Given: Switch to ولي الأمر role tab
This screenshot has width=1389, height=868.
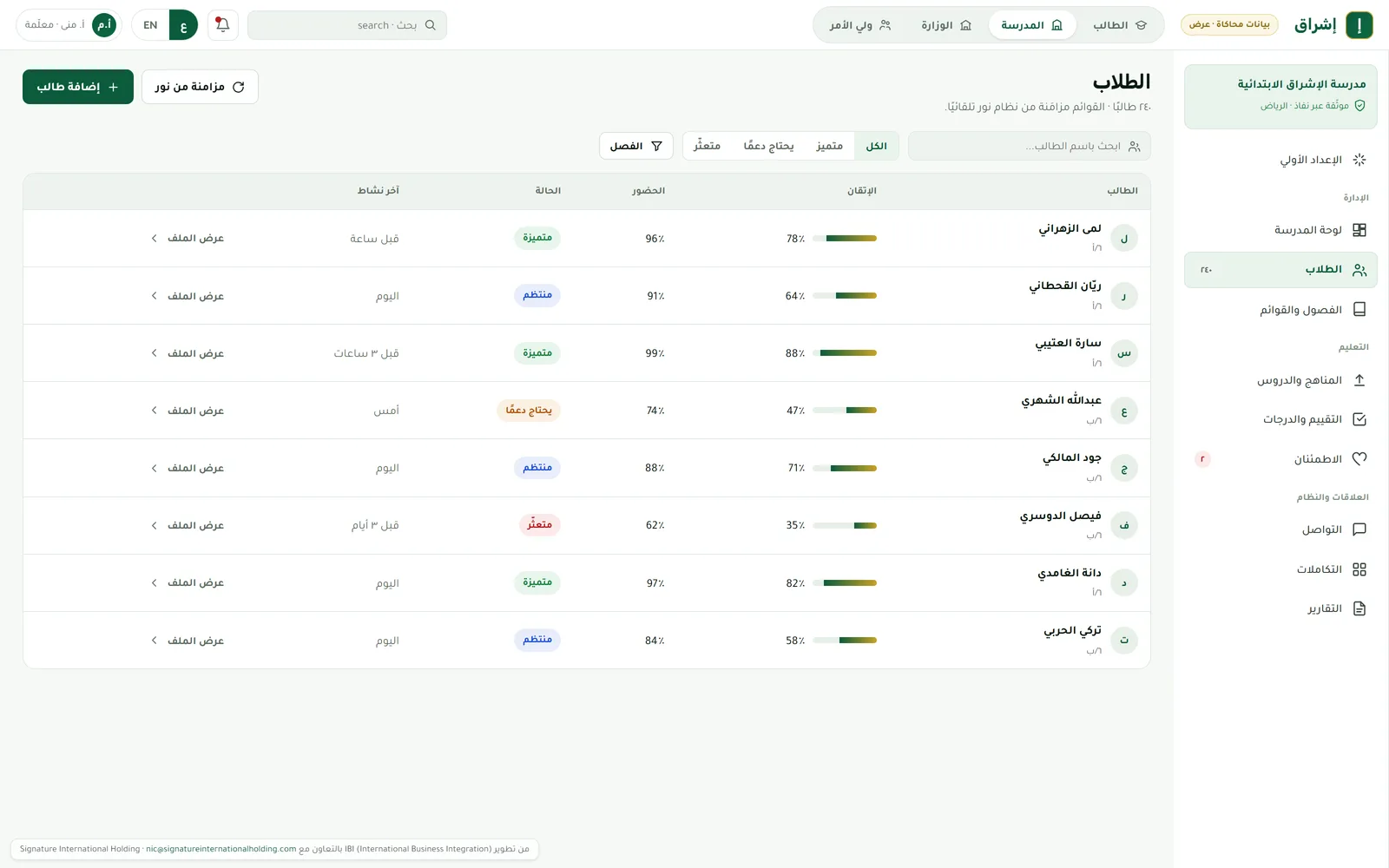Looking at the screenshot, I should (x=860, y=25).
